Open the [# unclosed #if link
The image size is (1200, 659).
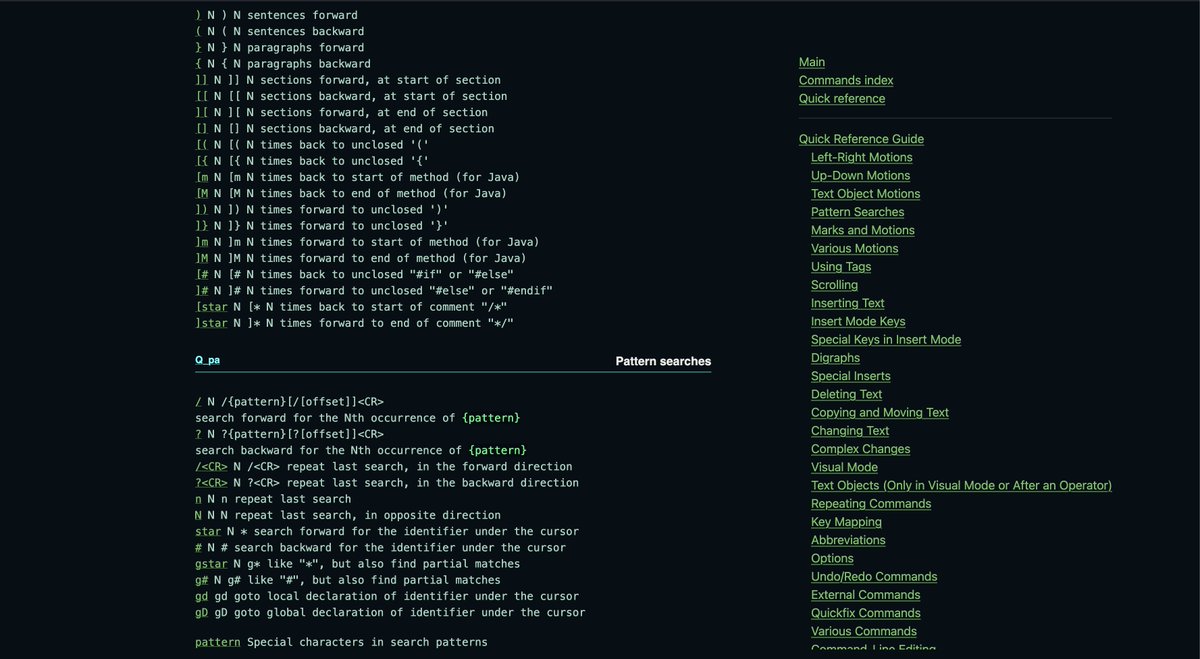(x=201, y=274)
